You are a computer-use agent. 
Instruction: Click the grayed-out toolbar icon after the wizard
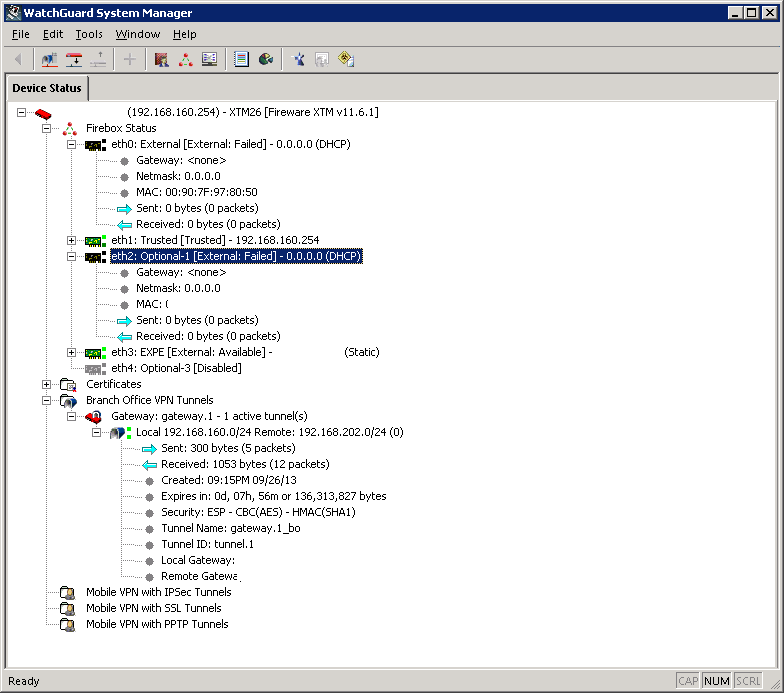coord(322,60)
